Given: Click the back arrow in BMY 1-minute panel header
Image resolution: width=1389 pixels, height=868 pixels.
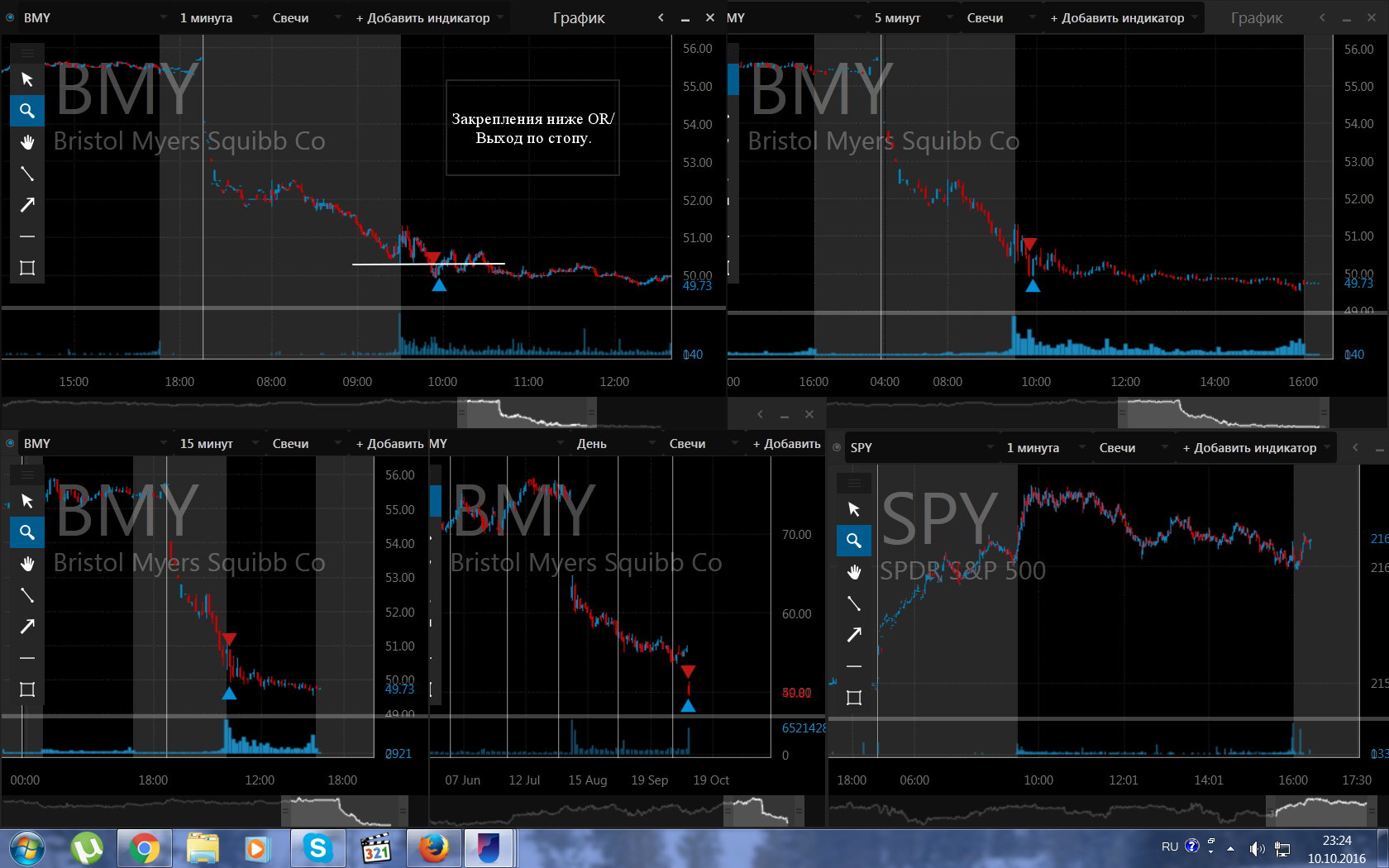Looking at the screenshot, I should coord(661,17).
